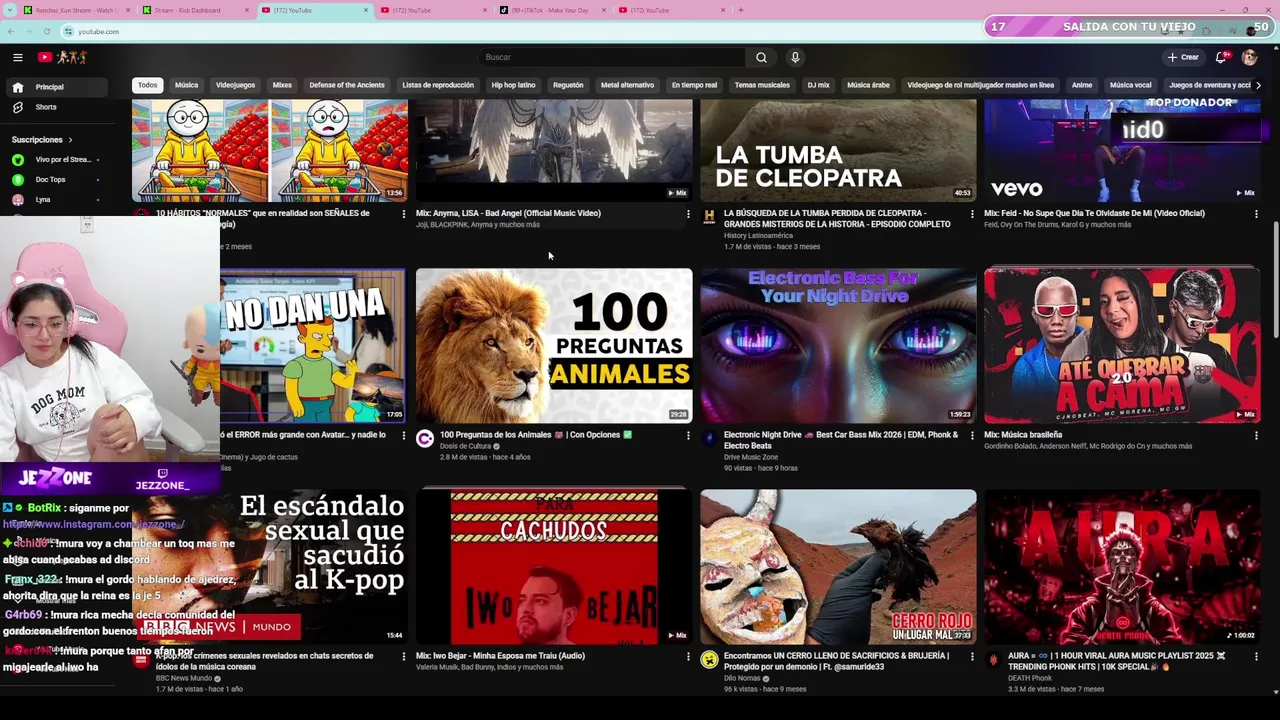Screen dimensions: 1280x720
Task: Open options for Música brasileña mix
Action: 1256,436
